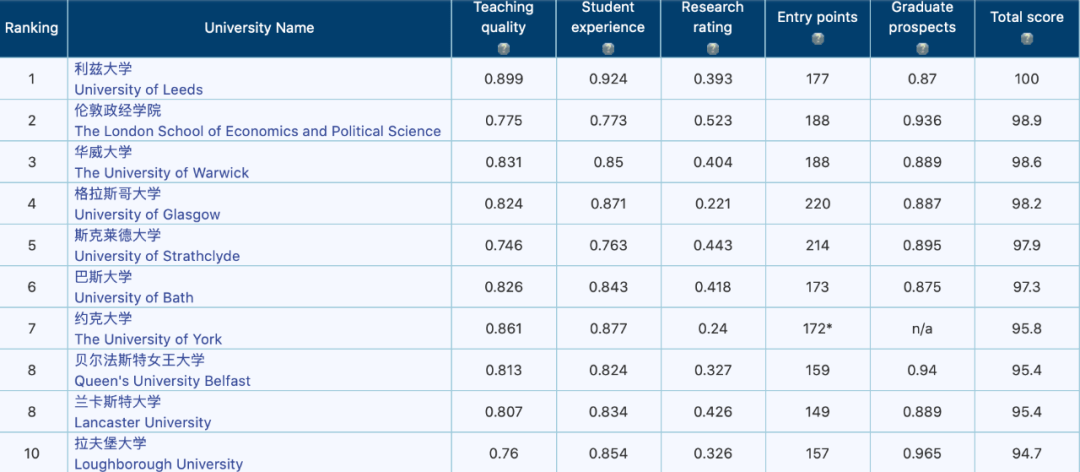Open the Lancaster University link

click(x=142, y=422)
